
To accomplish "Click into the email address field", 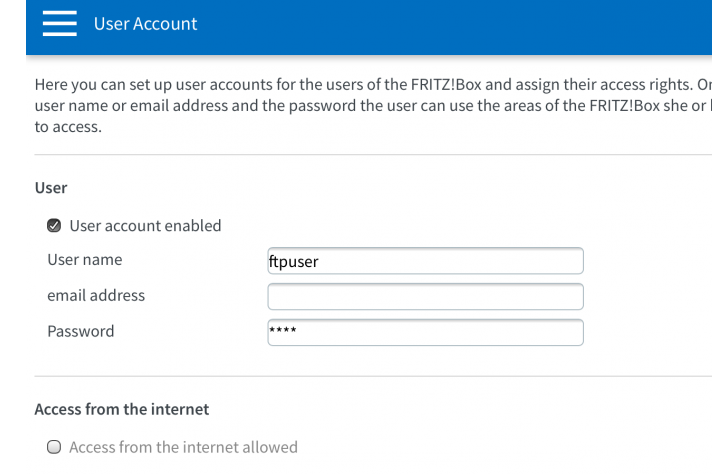I will pyautogui.click(x=425, y=296).
